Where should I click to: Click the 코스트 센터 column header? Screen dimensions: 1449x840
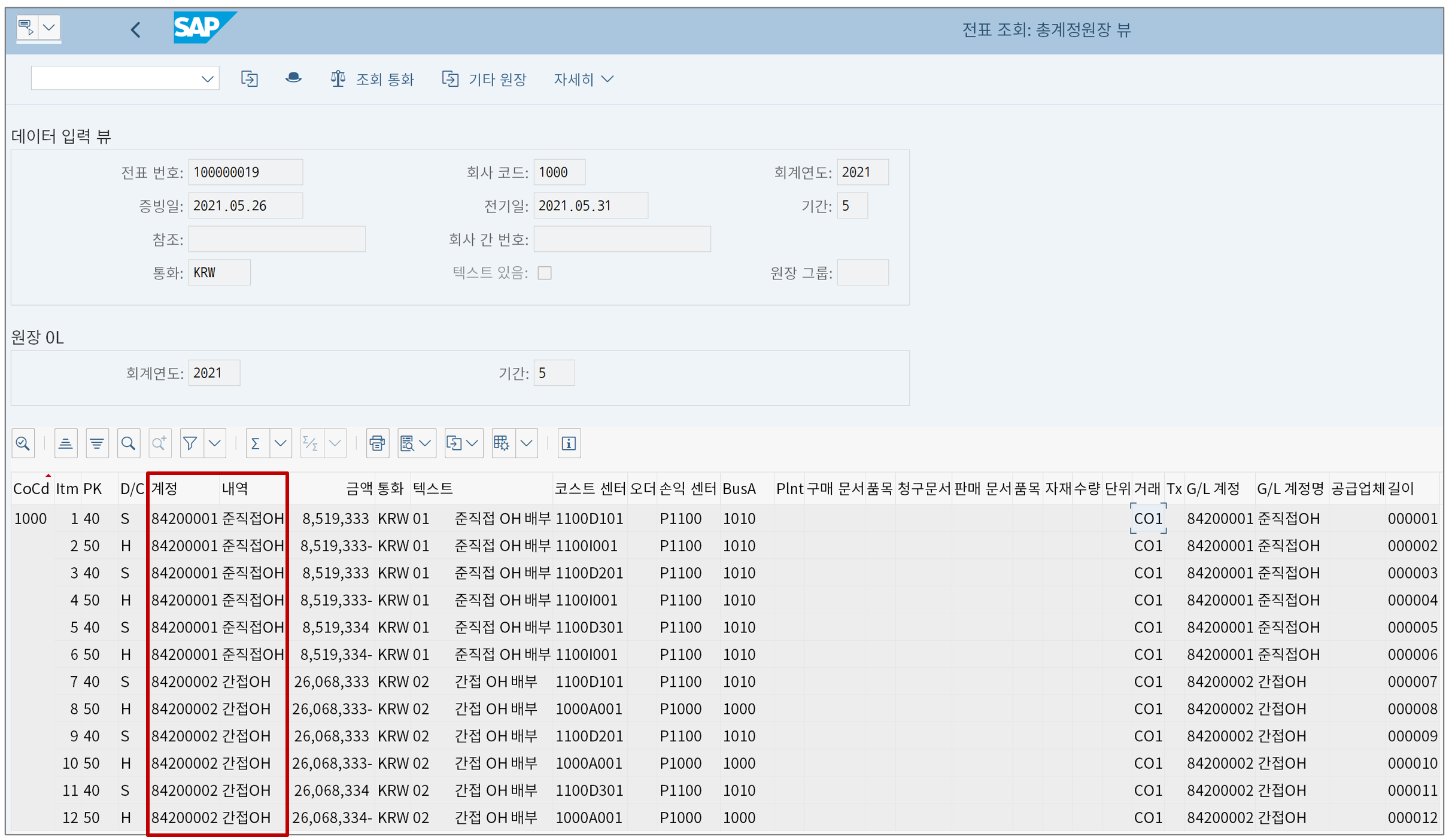[x=590, y=489]
